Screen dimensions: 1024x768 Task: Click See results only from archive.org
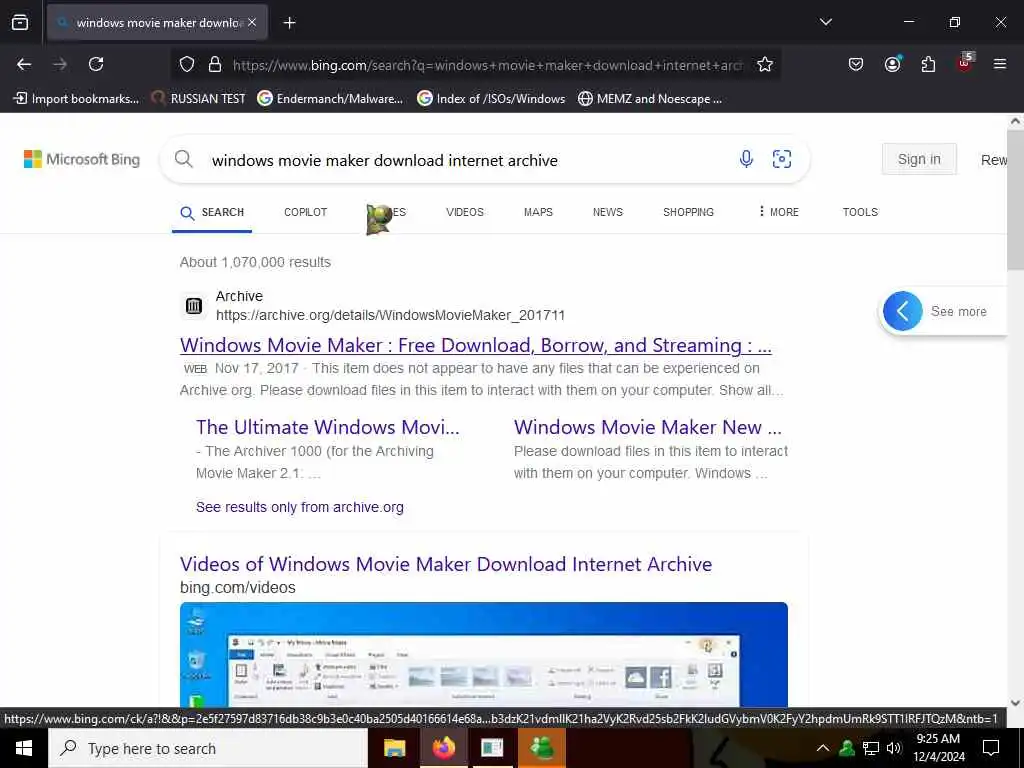pyautogui.click(x=300, y=507)
